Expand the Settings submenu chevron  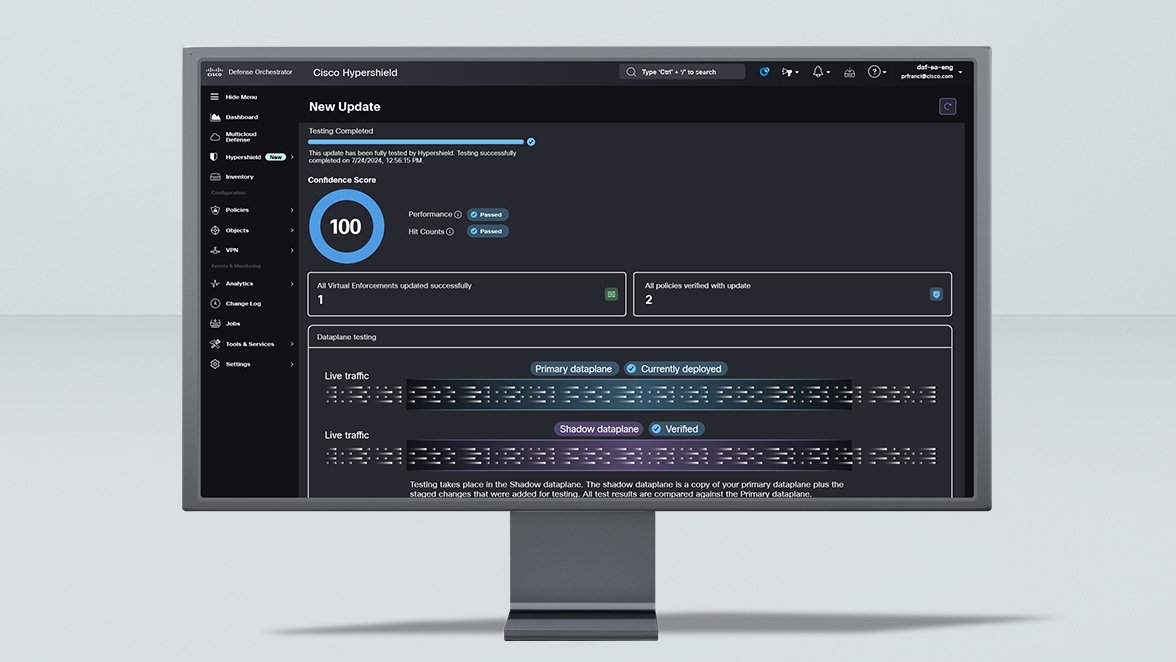click(x=292, y=364)
